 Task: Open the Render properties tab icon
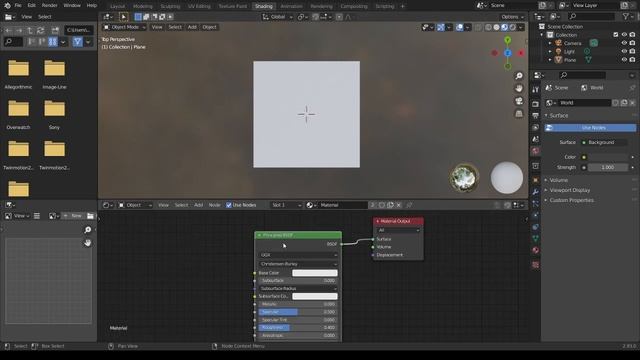pyautogui.click(x=536, y=104)
